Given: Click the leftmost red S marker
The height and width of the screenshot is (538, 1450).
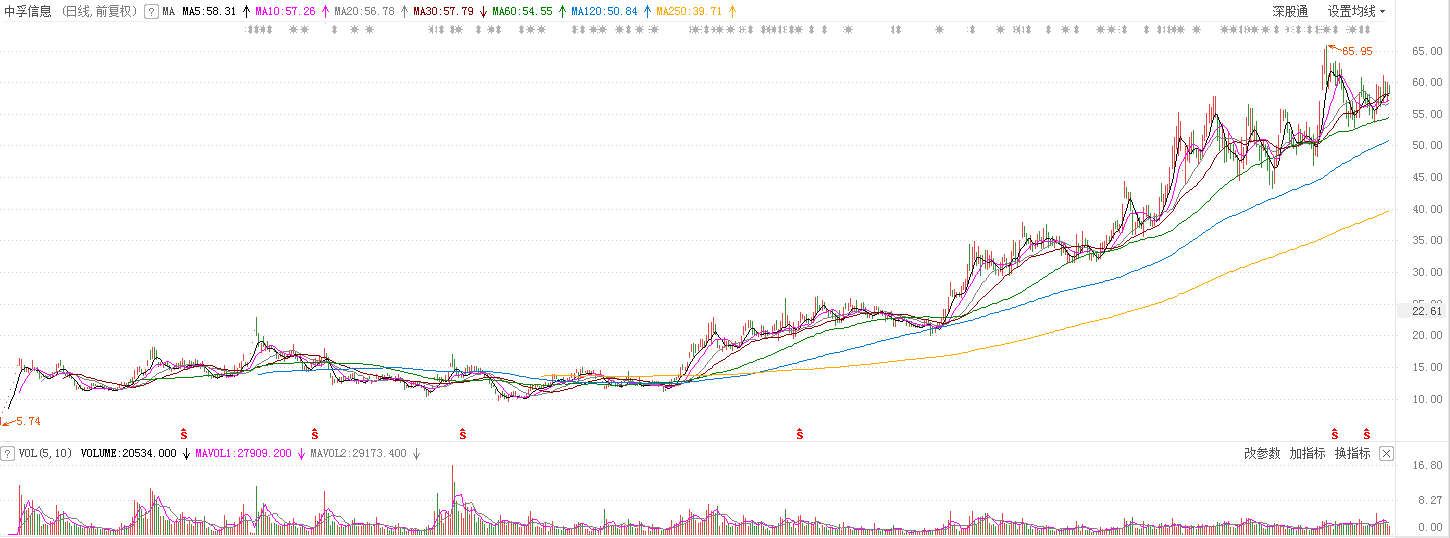Looking at the screenshot, I should coord(183,434).
